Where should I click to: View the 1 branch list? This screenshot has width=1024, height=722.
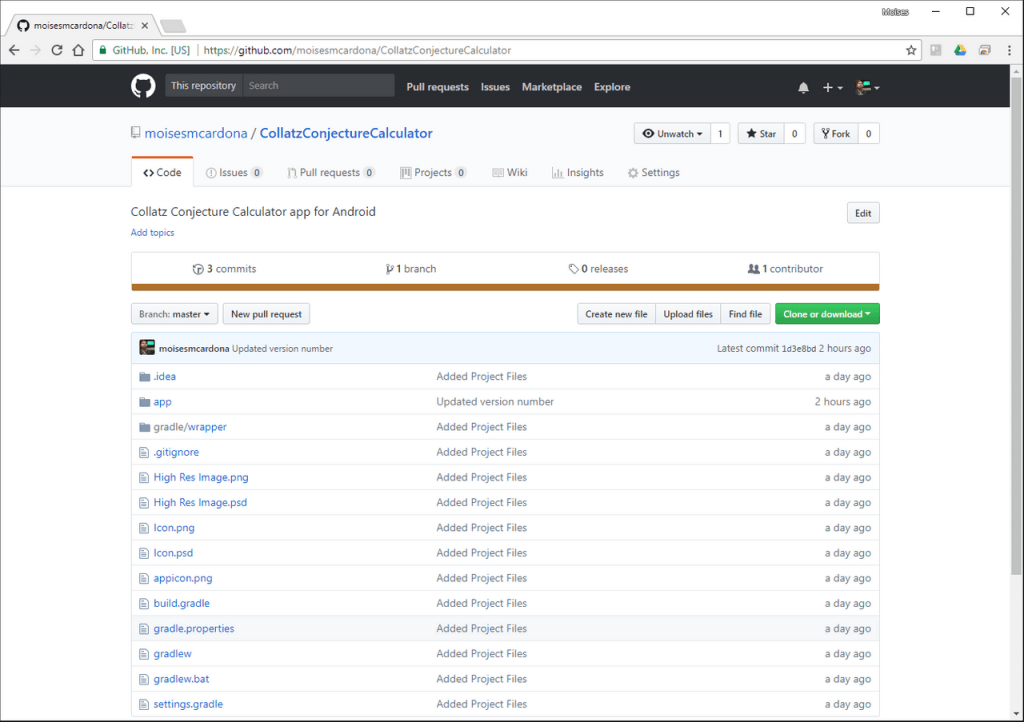(411, 269)
